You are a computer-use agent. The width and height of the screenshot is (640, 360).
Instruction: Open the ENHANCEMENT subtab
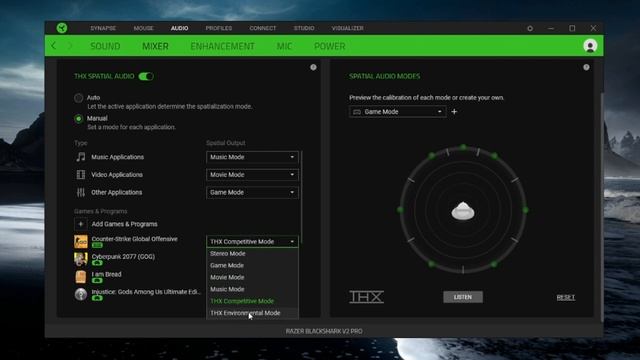click(x=222, y=46)
